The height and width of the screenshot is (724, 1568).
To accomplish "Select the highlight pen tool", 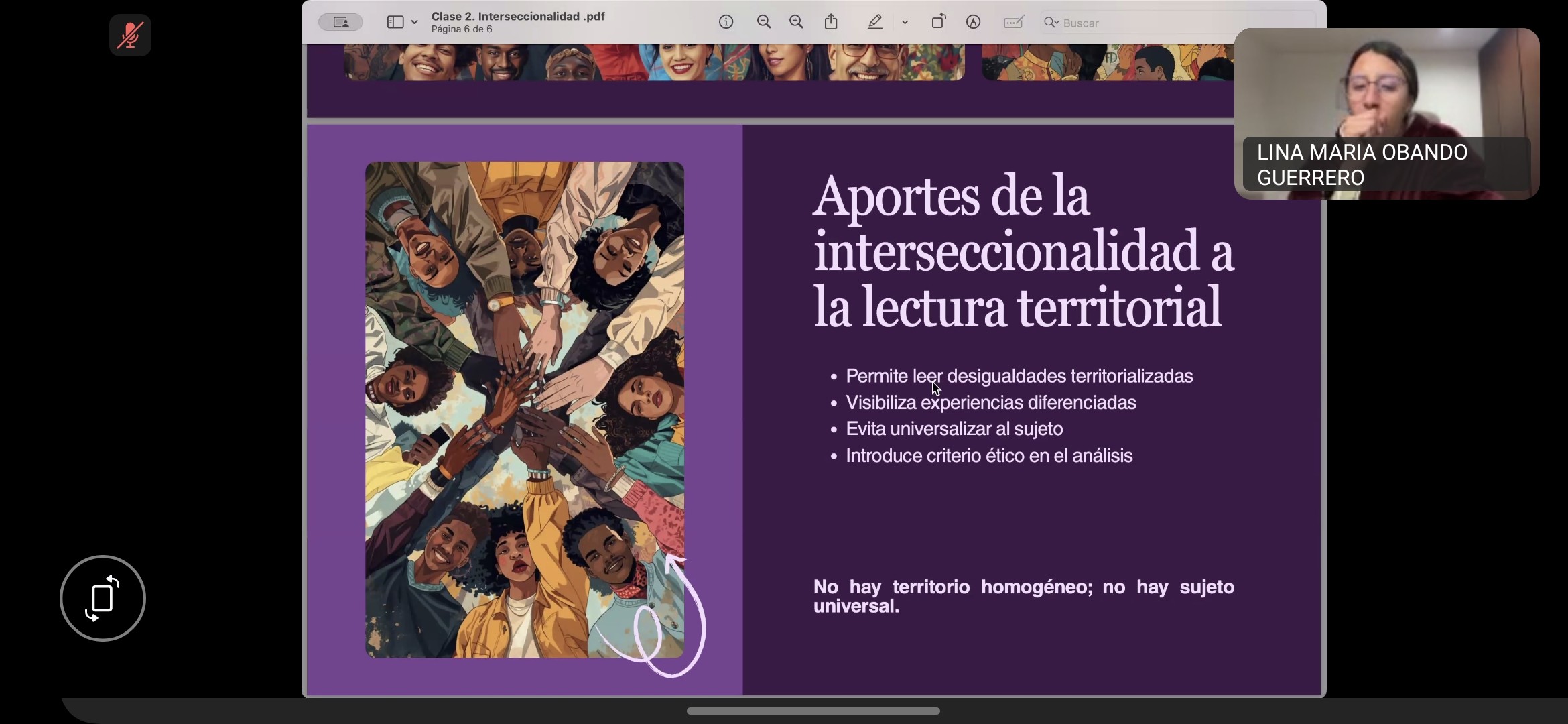I will tap(875, 22).
